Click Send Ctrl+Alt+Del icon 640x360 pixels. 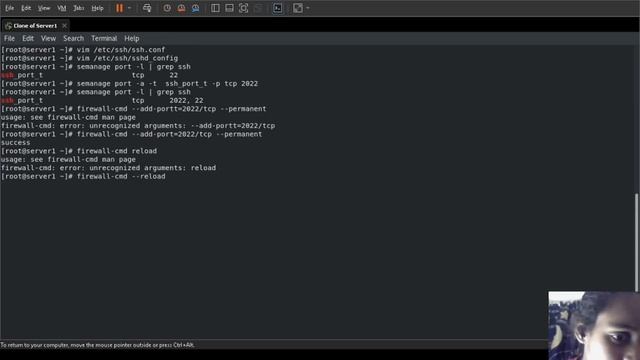pos(147,8)
